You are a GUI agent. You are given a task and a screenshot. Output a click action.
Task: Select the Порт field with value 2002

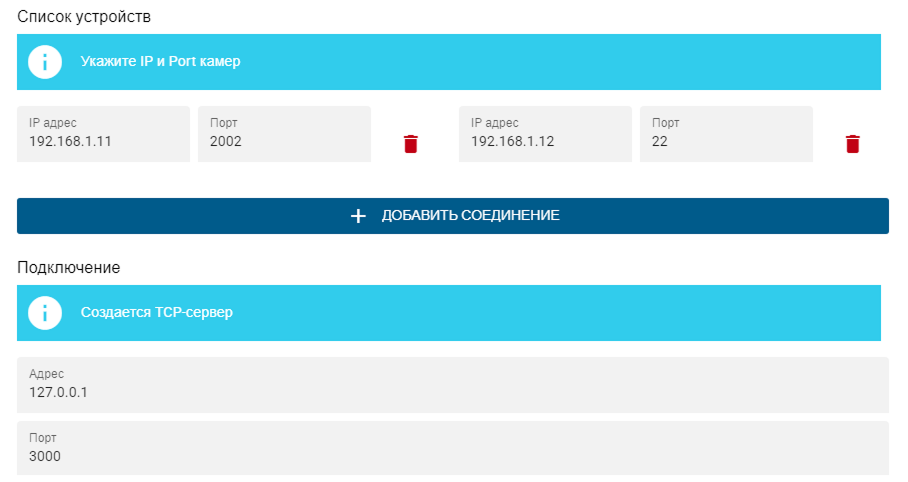pos(284,141)
